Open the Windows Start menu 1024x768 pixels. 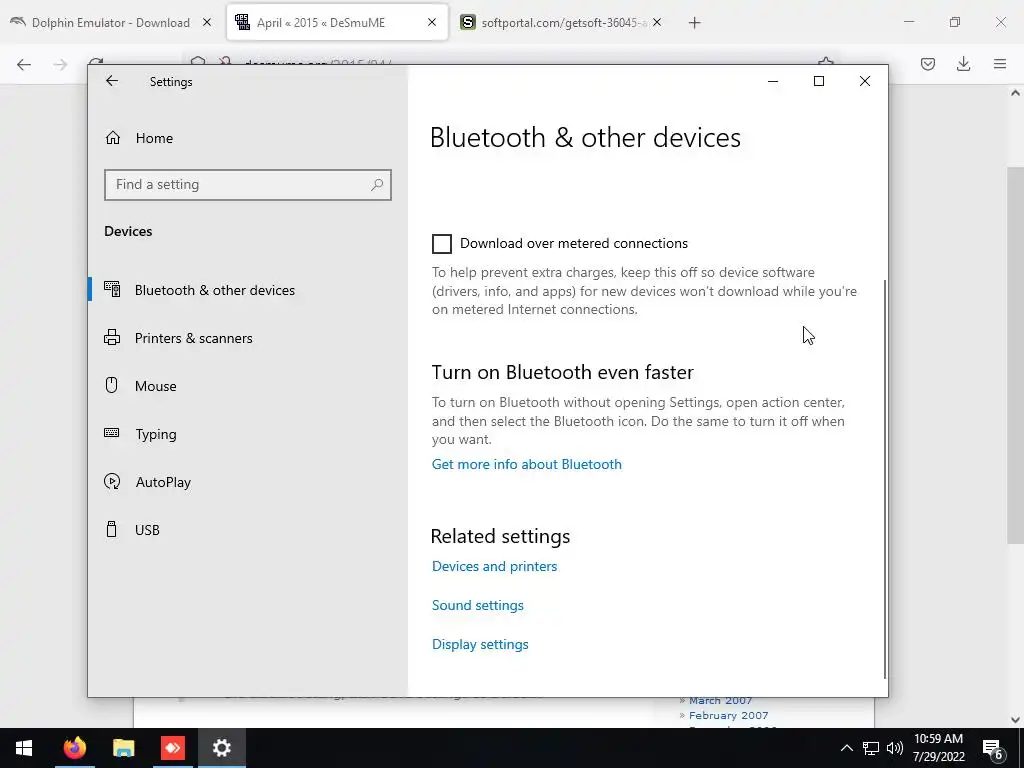click(x=24, y=748)
